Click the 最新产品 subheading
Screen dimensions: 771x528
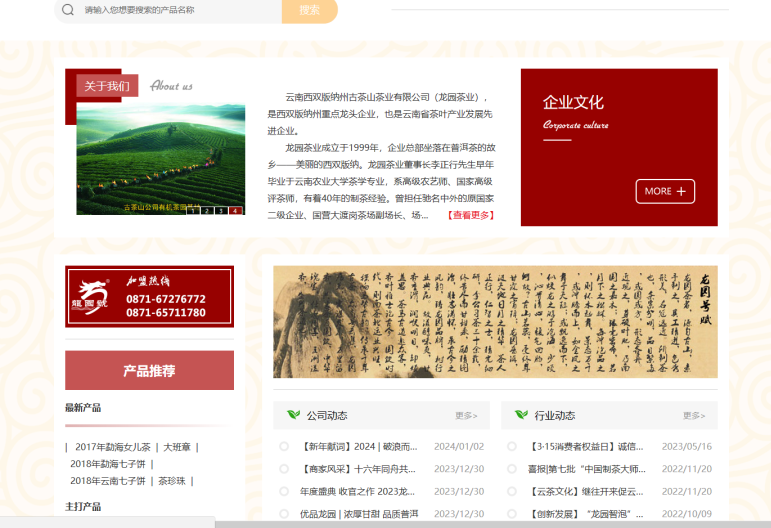click(x=83, y=408)
